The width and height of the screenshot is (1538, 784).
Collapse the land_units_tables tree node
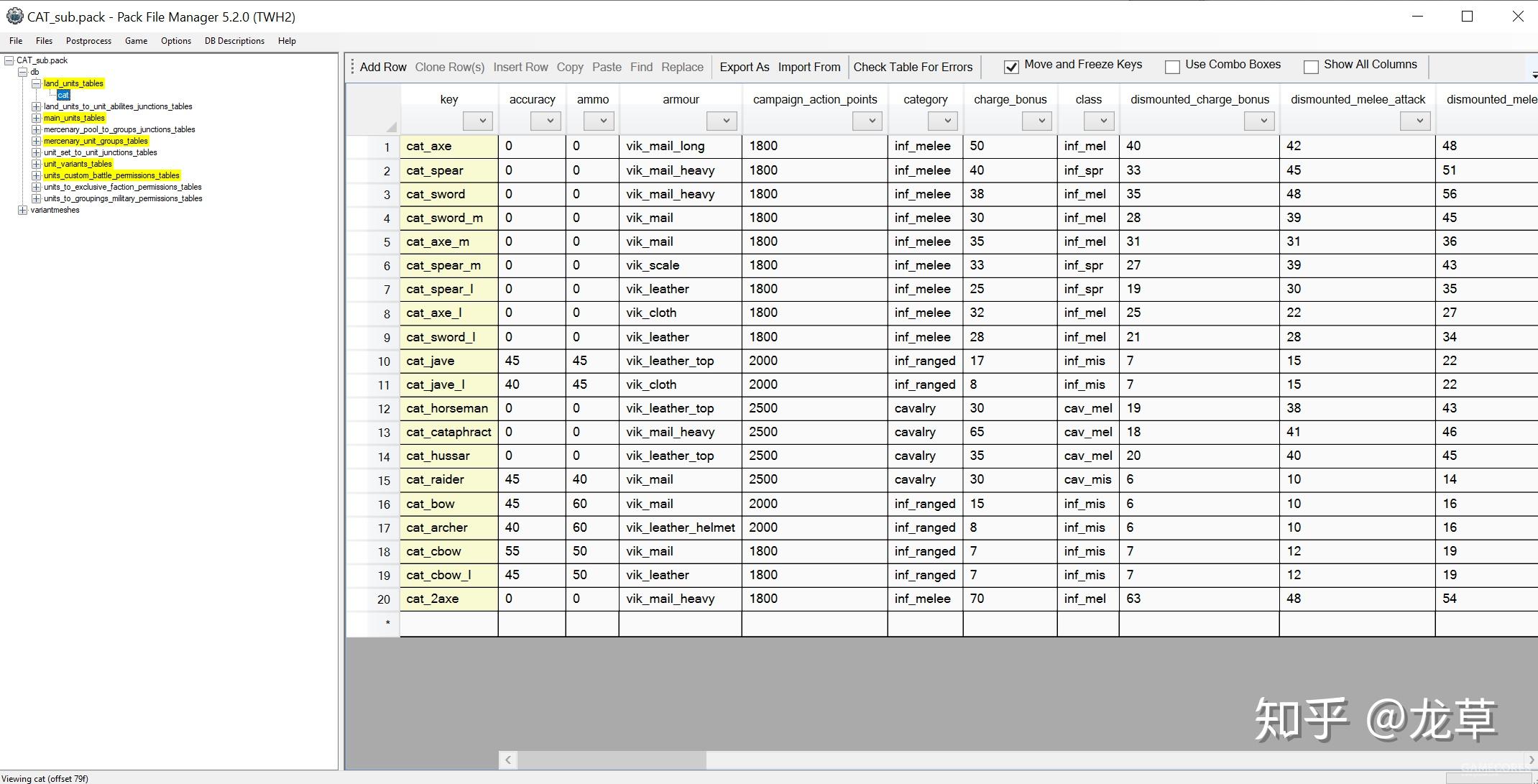(x=36, y=83)
